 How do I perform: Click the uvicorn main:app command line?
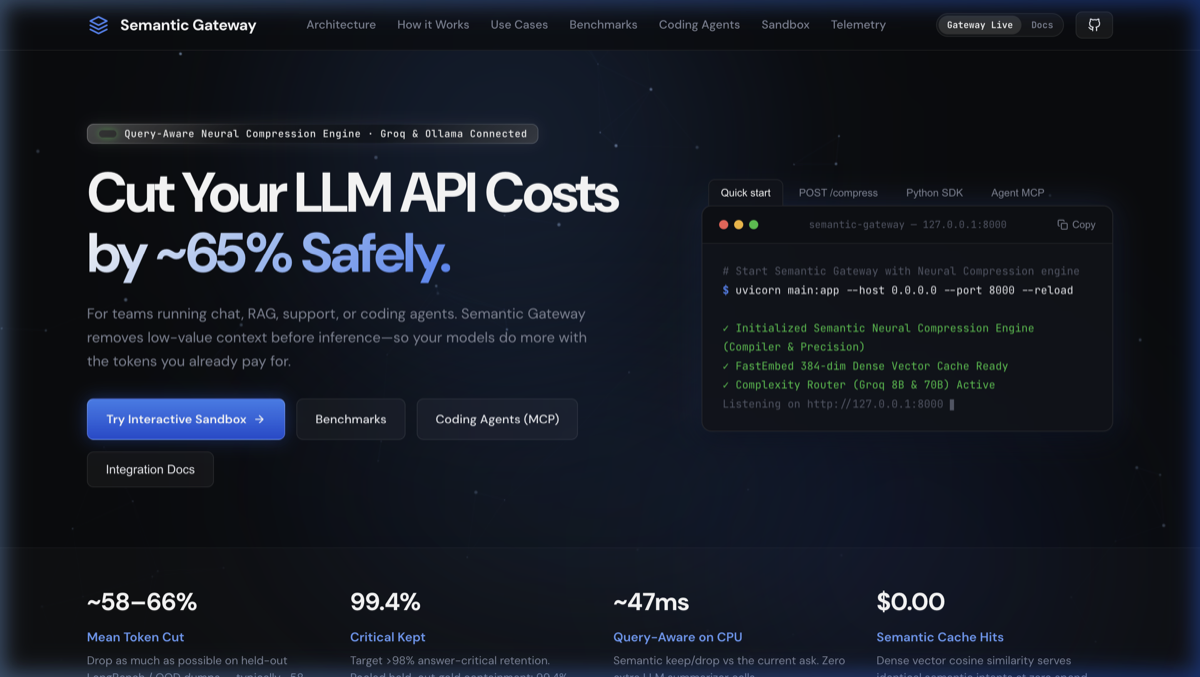coord(898,290)
